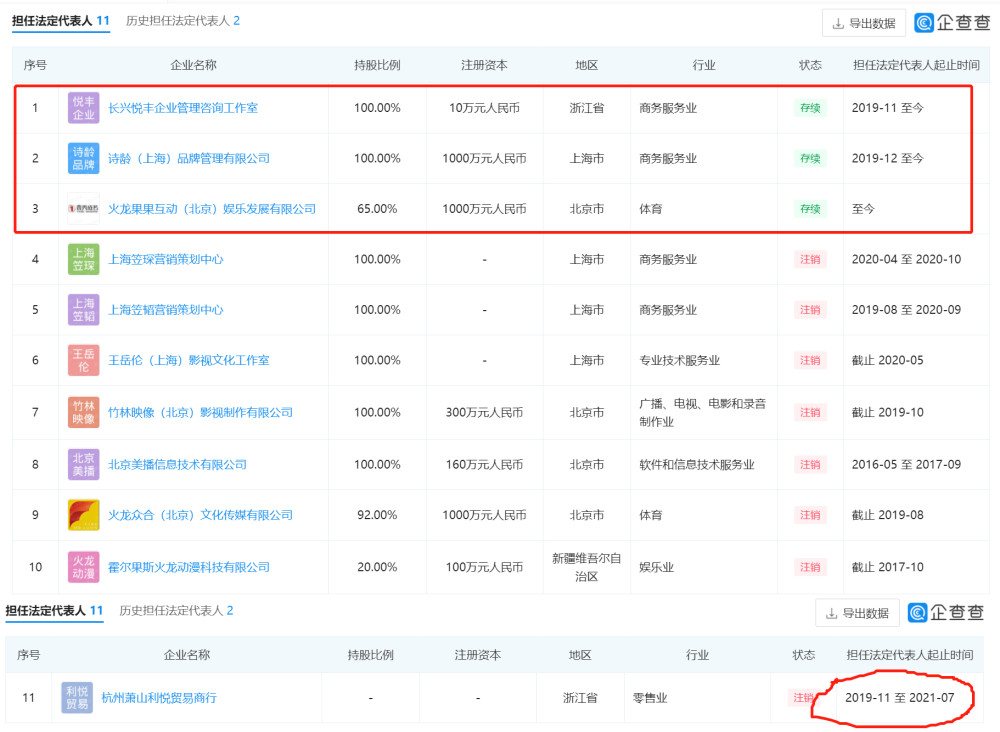Switch to lower 历史担任法定代表人 2 tab
Viewport: 1000px width, 732px height.
pyautogui.click(x=176, y=611)
